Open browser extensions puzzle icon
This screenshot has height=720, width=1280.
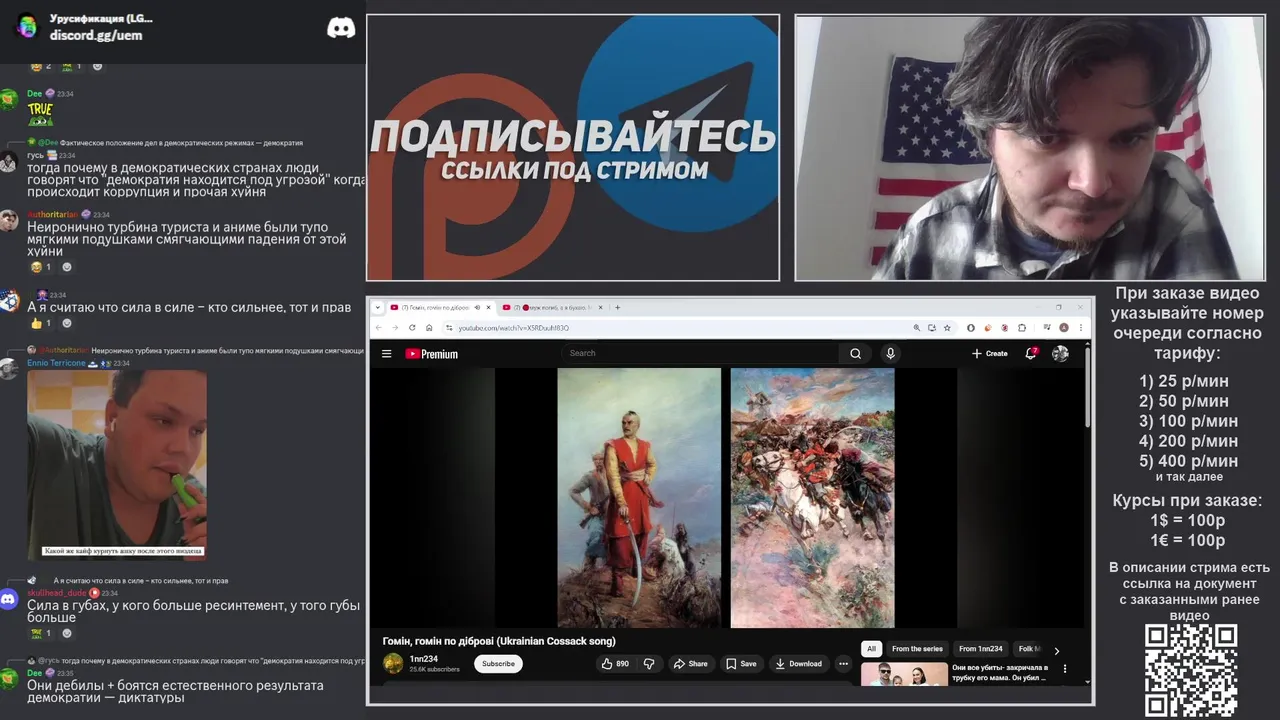1022,327
